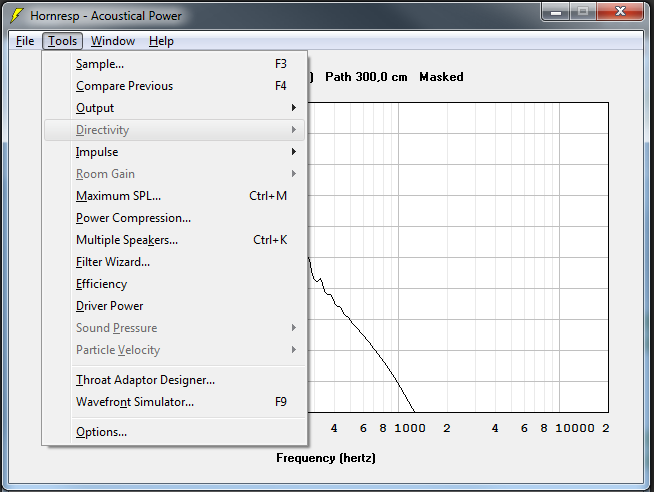Close the Hornresp window
This screenshot has height=492, width=654.
620,12
